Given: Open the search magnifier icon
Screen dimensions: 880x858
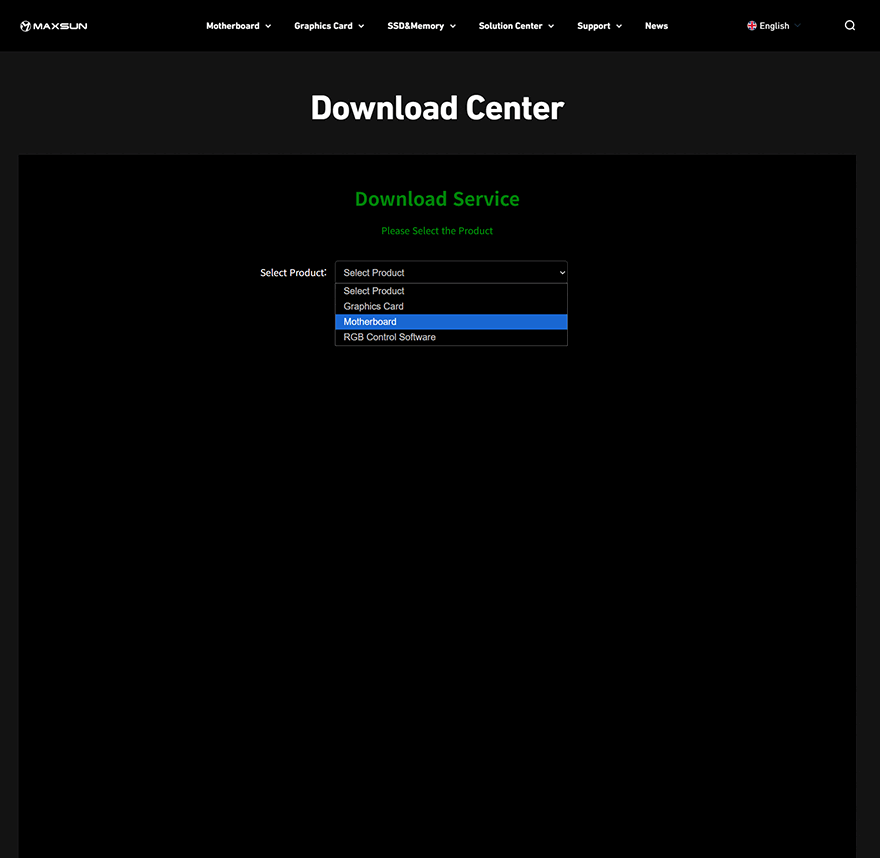Looking at the screenshot, I should click(x=850, y=25).
